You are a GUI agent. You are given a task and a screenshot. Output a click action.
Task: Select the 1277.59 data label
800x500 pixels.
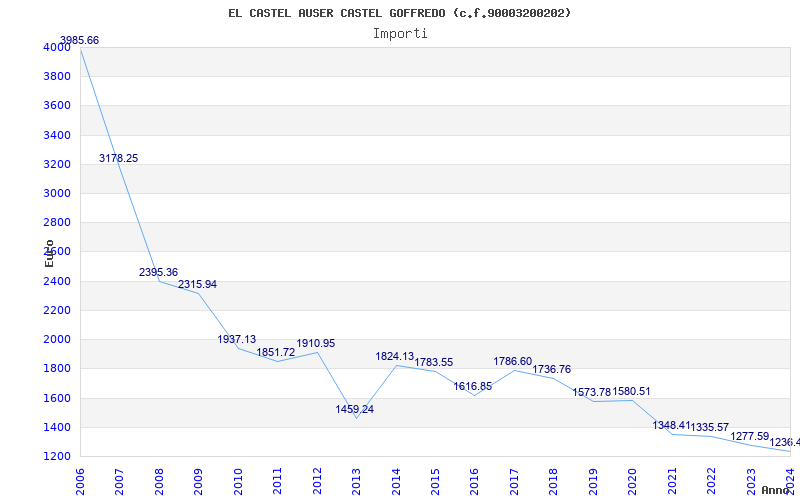tap(749, 436)
